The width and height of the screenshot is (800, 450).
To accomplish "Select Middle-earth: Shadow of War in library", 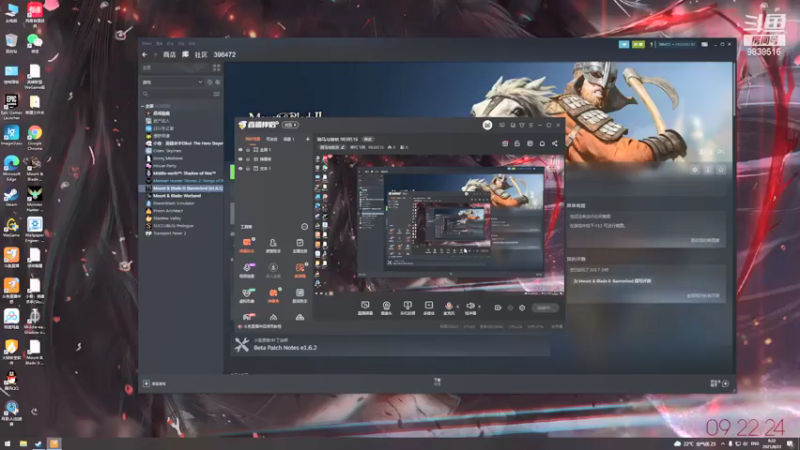I will (x=184, y=173).
